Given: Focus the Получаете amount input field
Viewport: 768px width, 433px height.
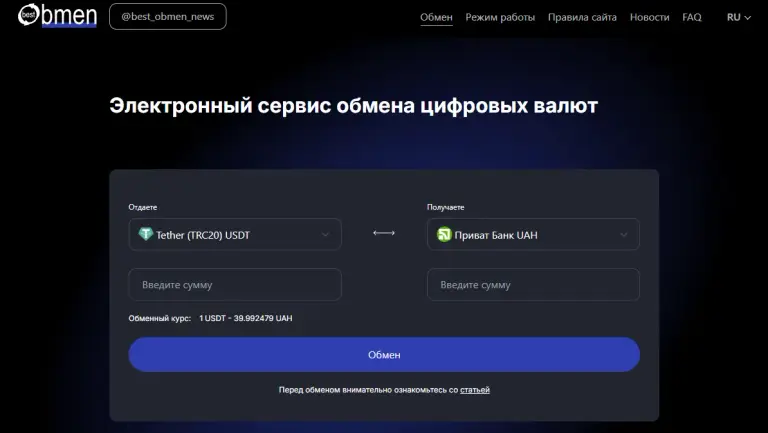Looking at the screenshot, I should (x=533, y=285).
